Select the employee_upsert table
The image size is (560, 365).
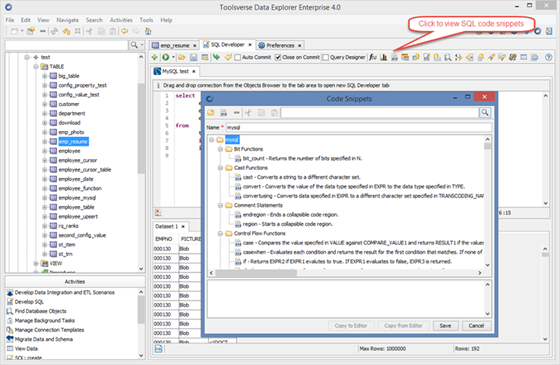tap(78, 216)
